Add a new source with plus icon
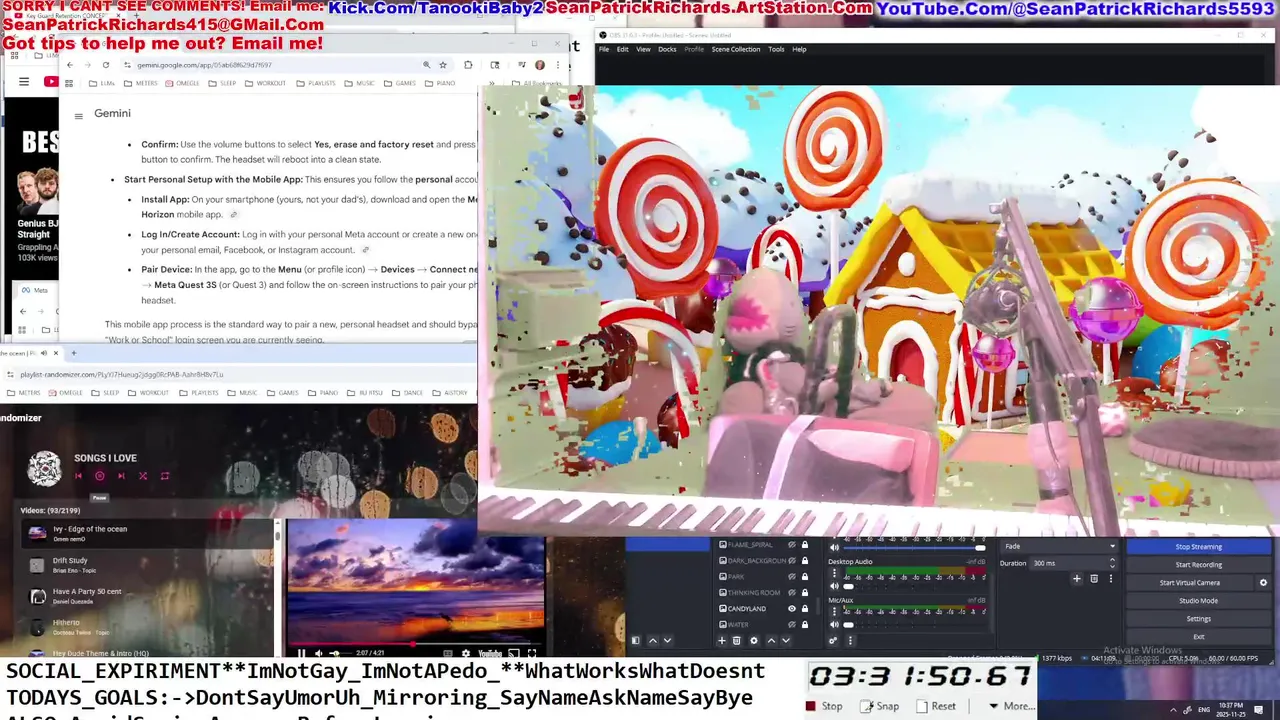 point(722,641)
